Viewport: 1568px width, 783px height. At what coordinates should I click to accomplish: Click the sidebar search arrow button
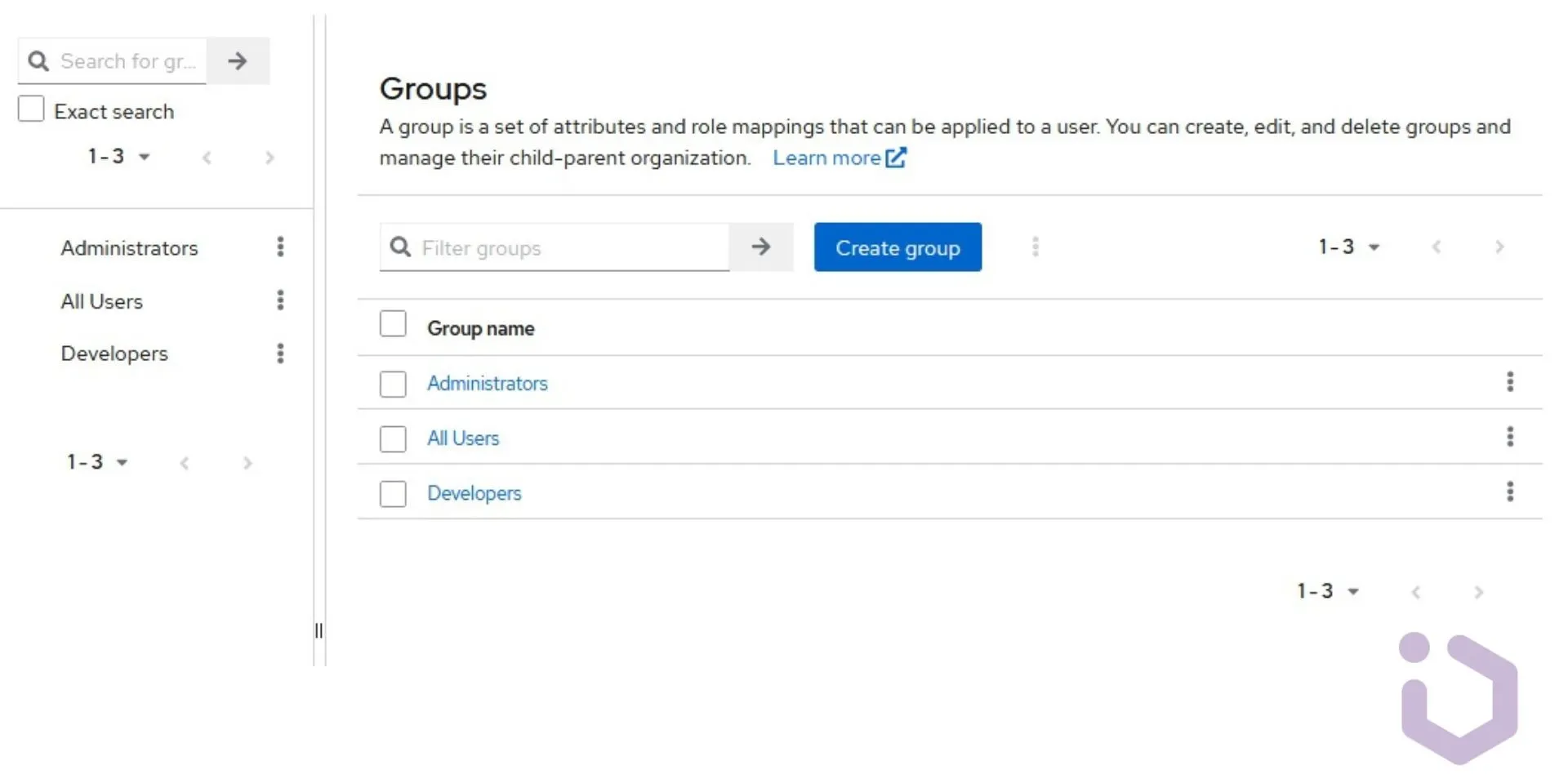coord(238,60)
